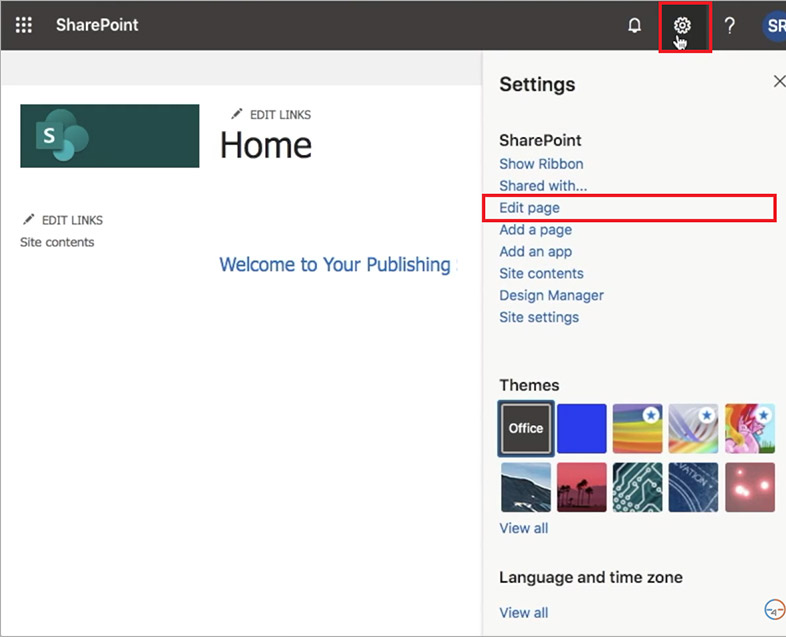Image resolution: width=786 pixels, height=637 pixels.
Task: Open the app launcher waffle icon
Action: 24,25
